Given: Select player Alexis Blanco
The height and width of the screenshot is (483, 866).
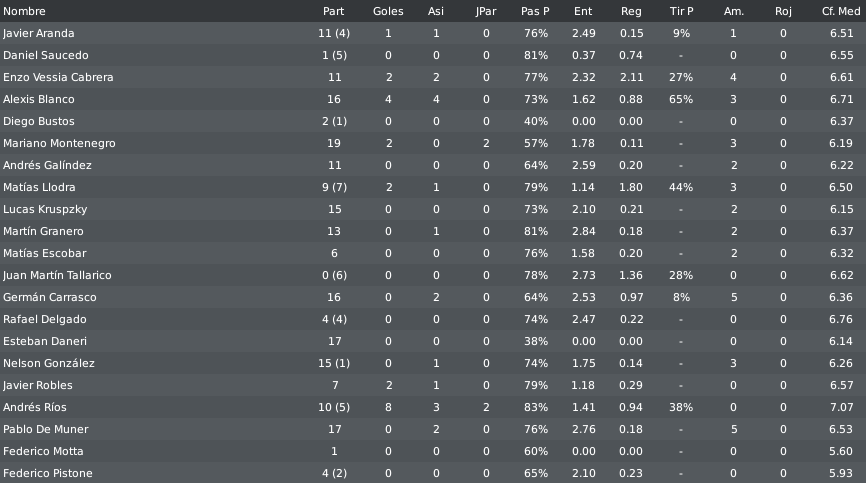Looking at the screenshot, I should coord(39,99).
